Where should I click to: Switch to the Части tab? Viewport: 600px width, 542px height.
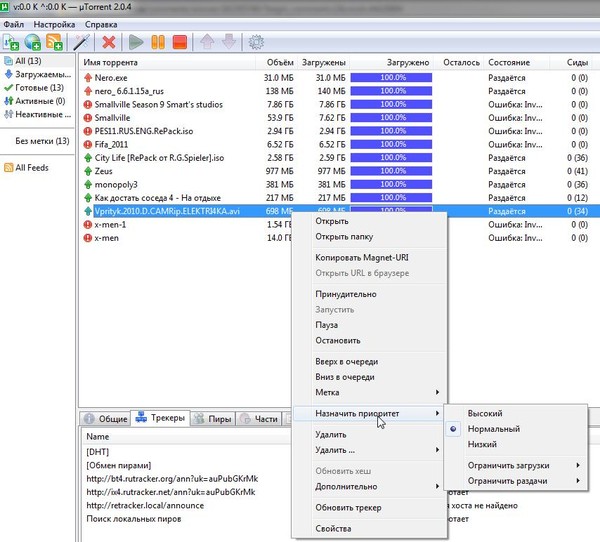click(259, 419)
